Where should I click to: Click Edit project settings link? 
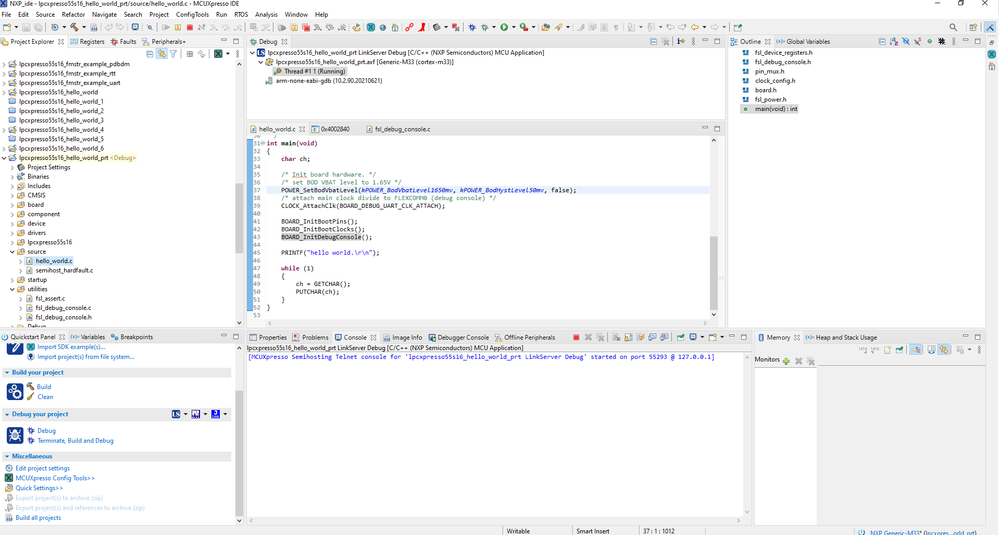(43, 468)
